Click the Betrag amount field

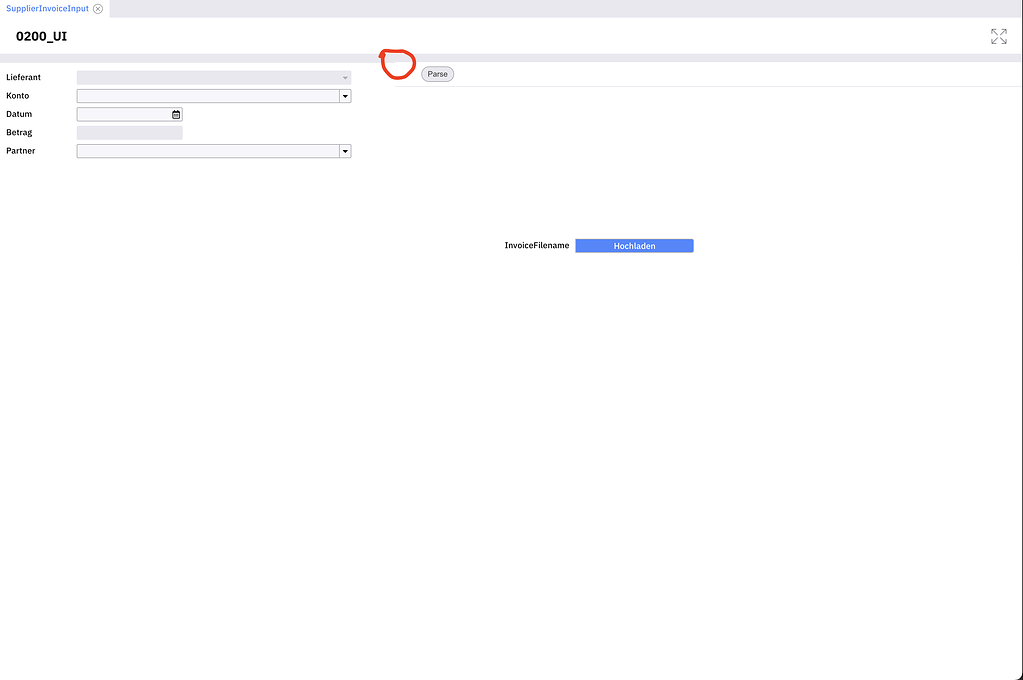129,132
